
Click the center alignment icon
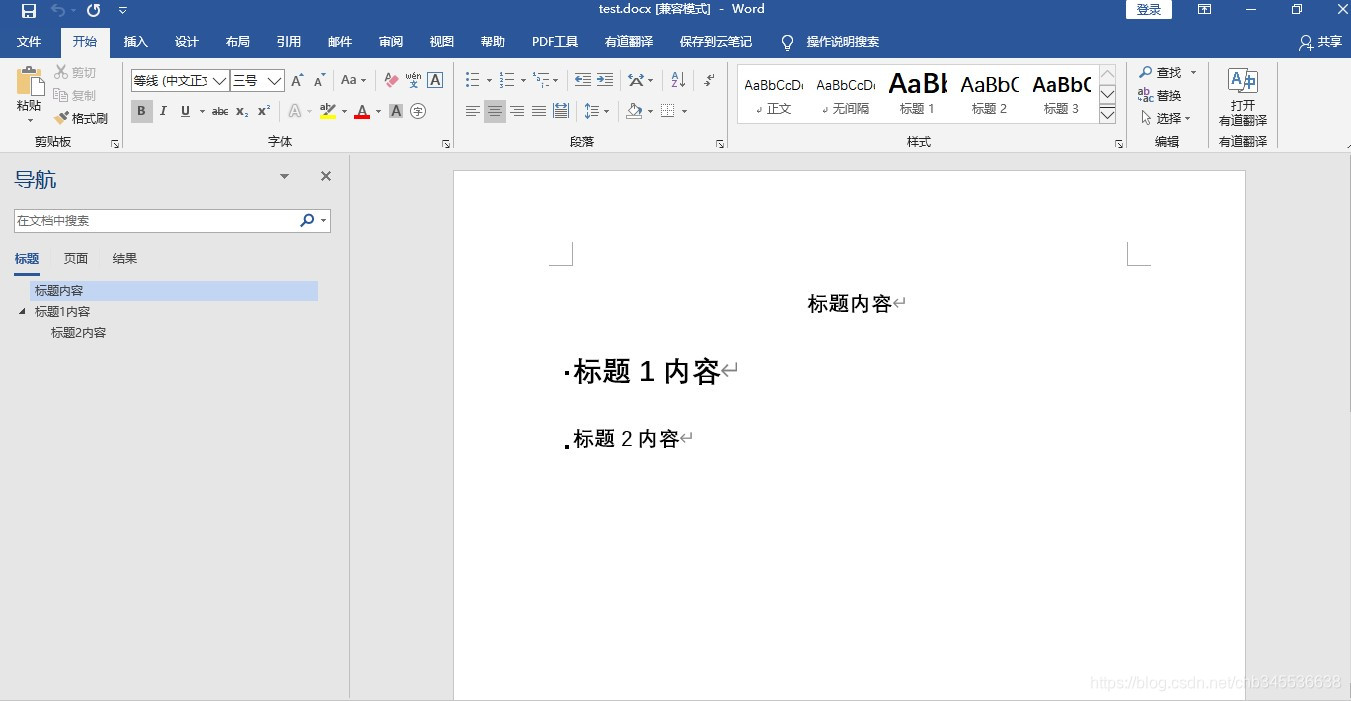tap(494, 111)
